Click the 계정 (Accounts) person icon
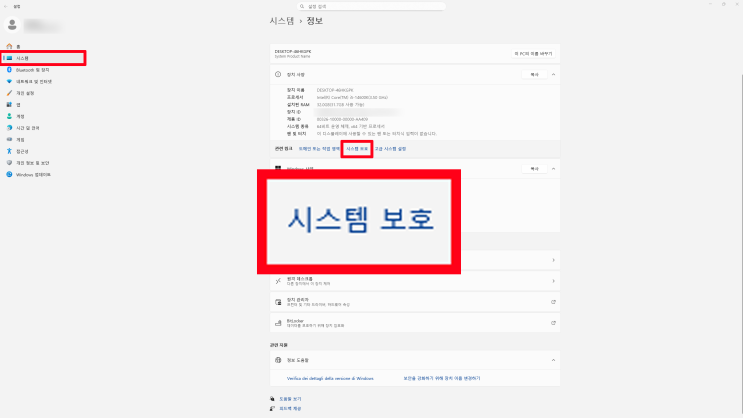 [x=9, y=116]
